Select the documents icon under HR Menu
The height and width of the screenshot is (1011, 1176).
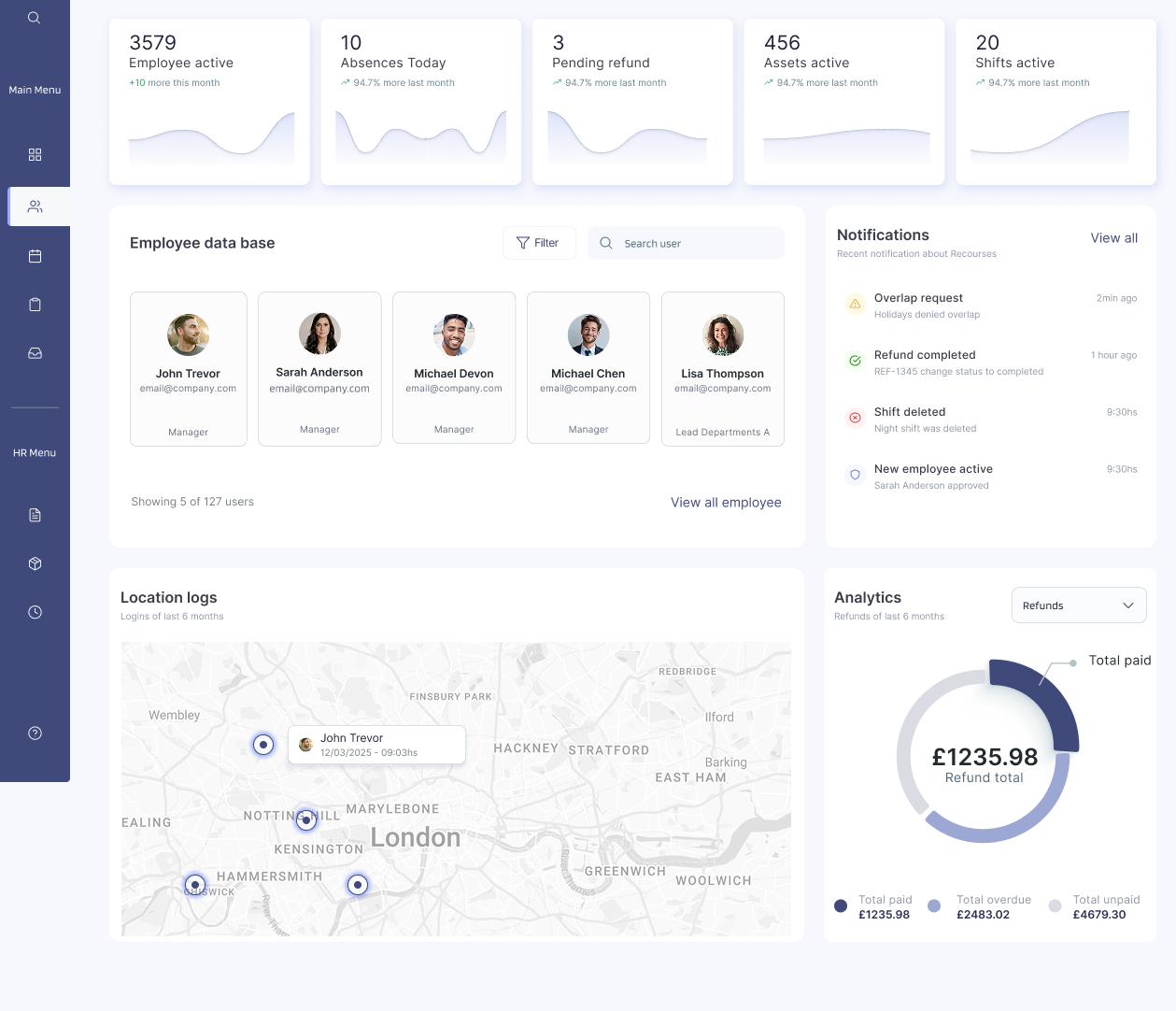pos(35,514)
